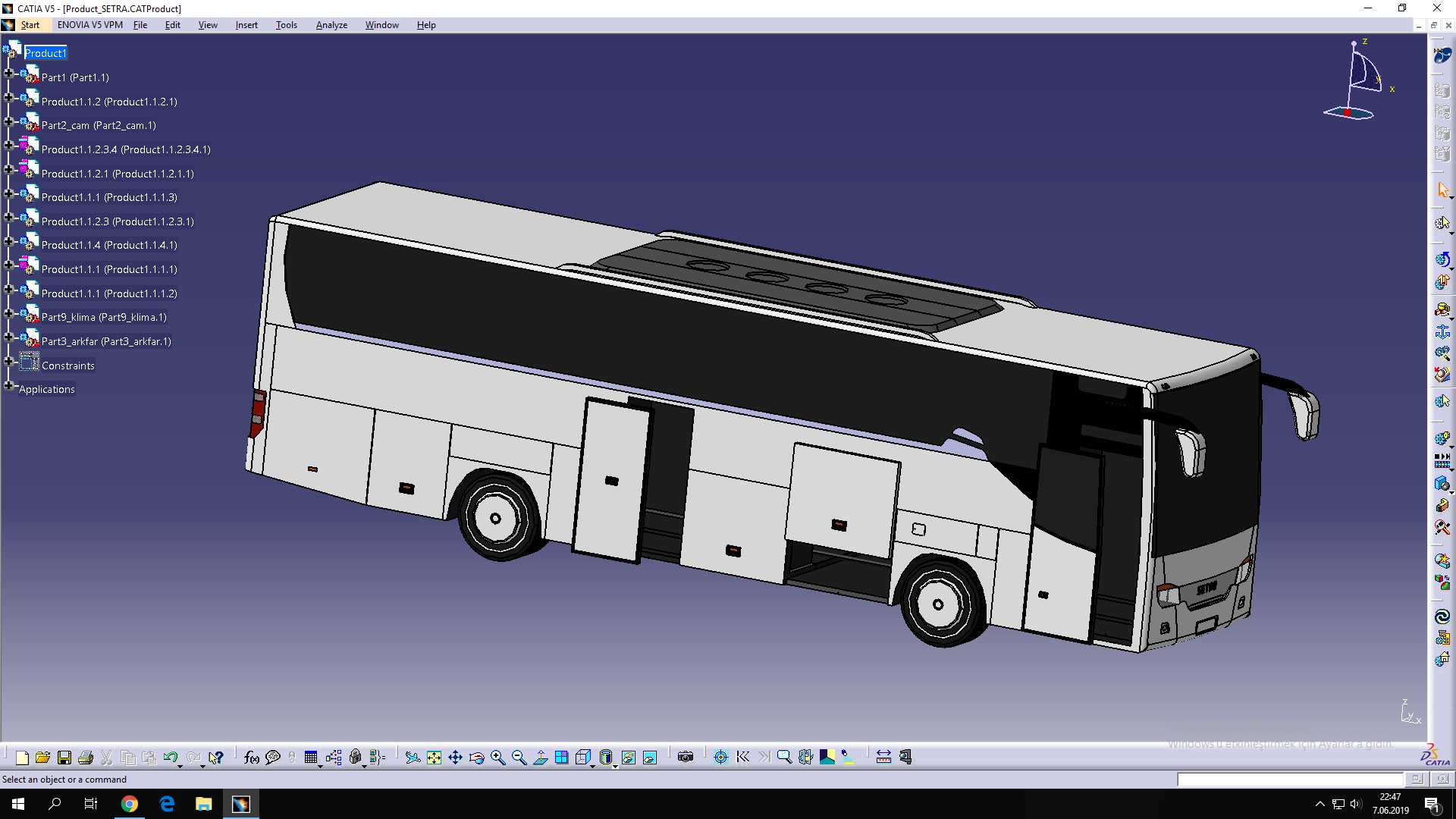
Task: Select the Rotate view tool
Action: 476,757
